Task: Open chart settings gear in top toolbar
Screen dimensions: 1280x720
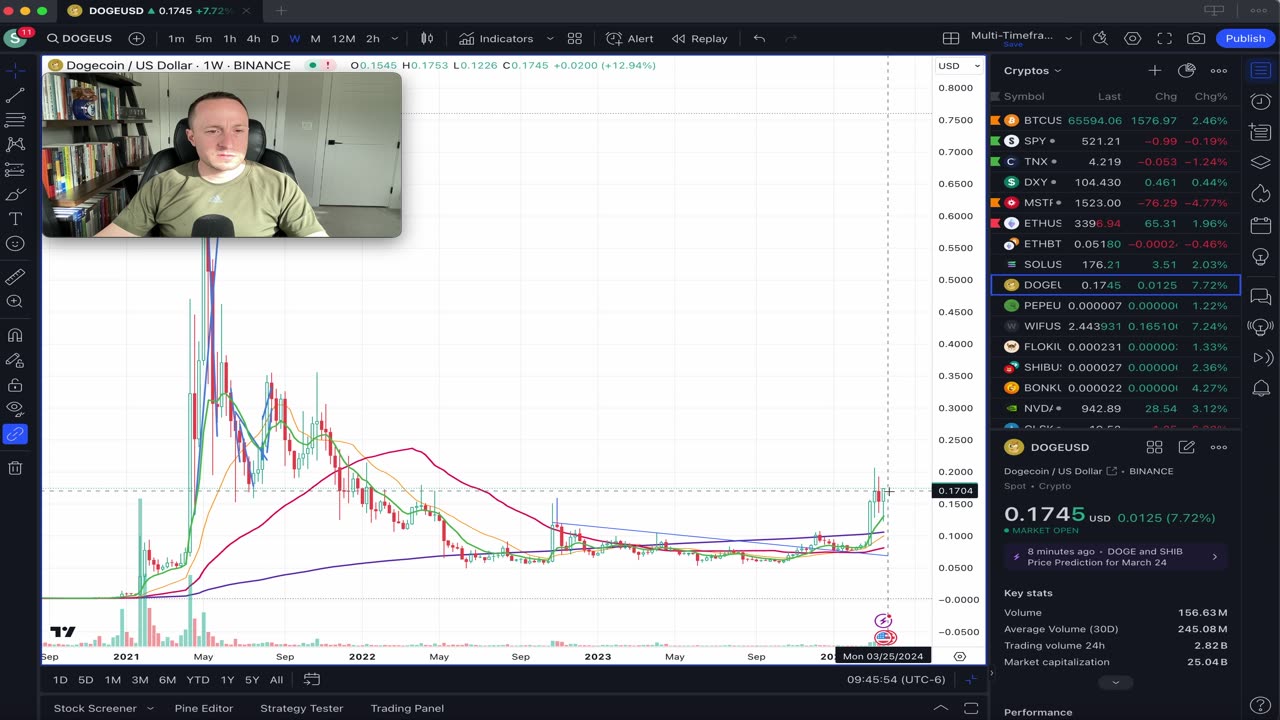Action: tap(1132, 39)
